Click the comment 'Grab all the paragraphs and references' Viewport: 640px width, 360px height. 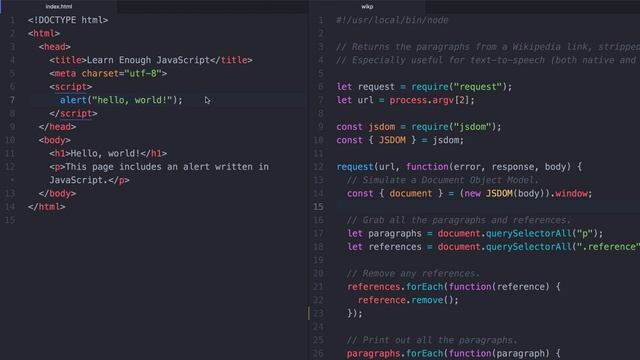point(459,220)
